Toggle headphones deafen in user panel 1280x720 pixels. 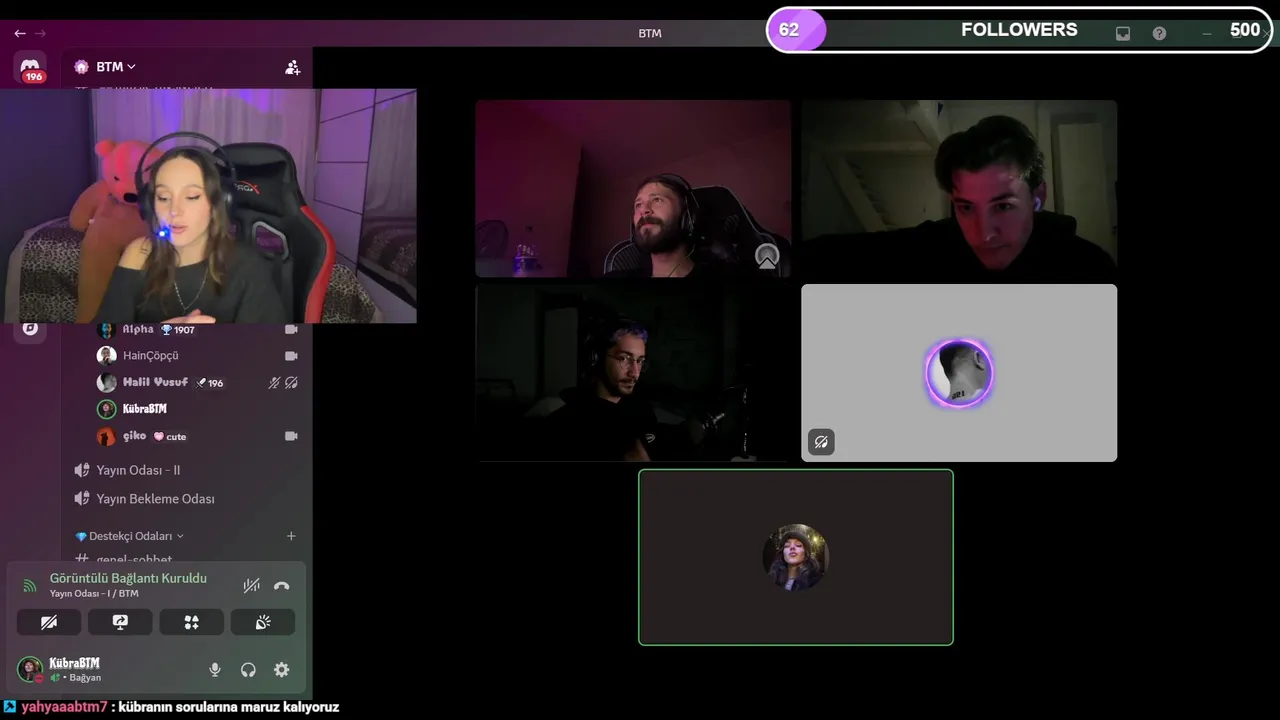tap(248, 670)
